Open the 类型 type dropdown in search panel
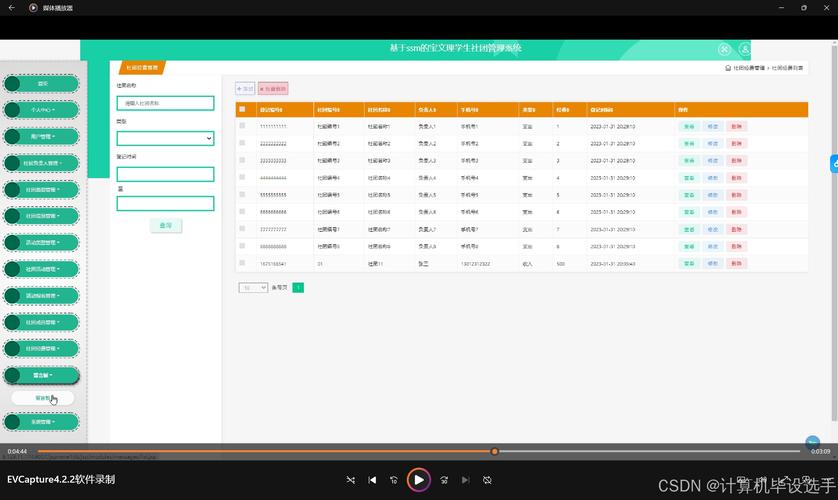Image resolution: width=838 pixels, height=500 pixels. click(x=165, y=138)
